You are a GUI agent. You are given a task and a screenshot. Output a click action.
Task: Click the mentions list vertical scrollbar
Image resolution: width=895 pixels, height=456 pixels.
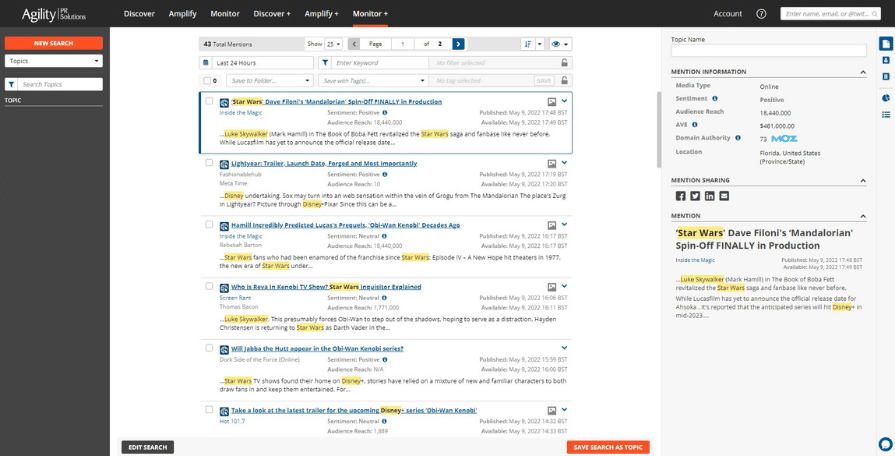point(659,130)
